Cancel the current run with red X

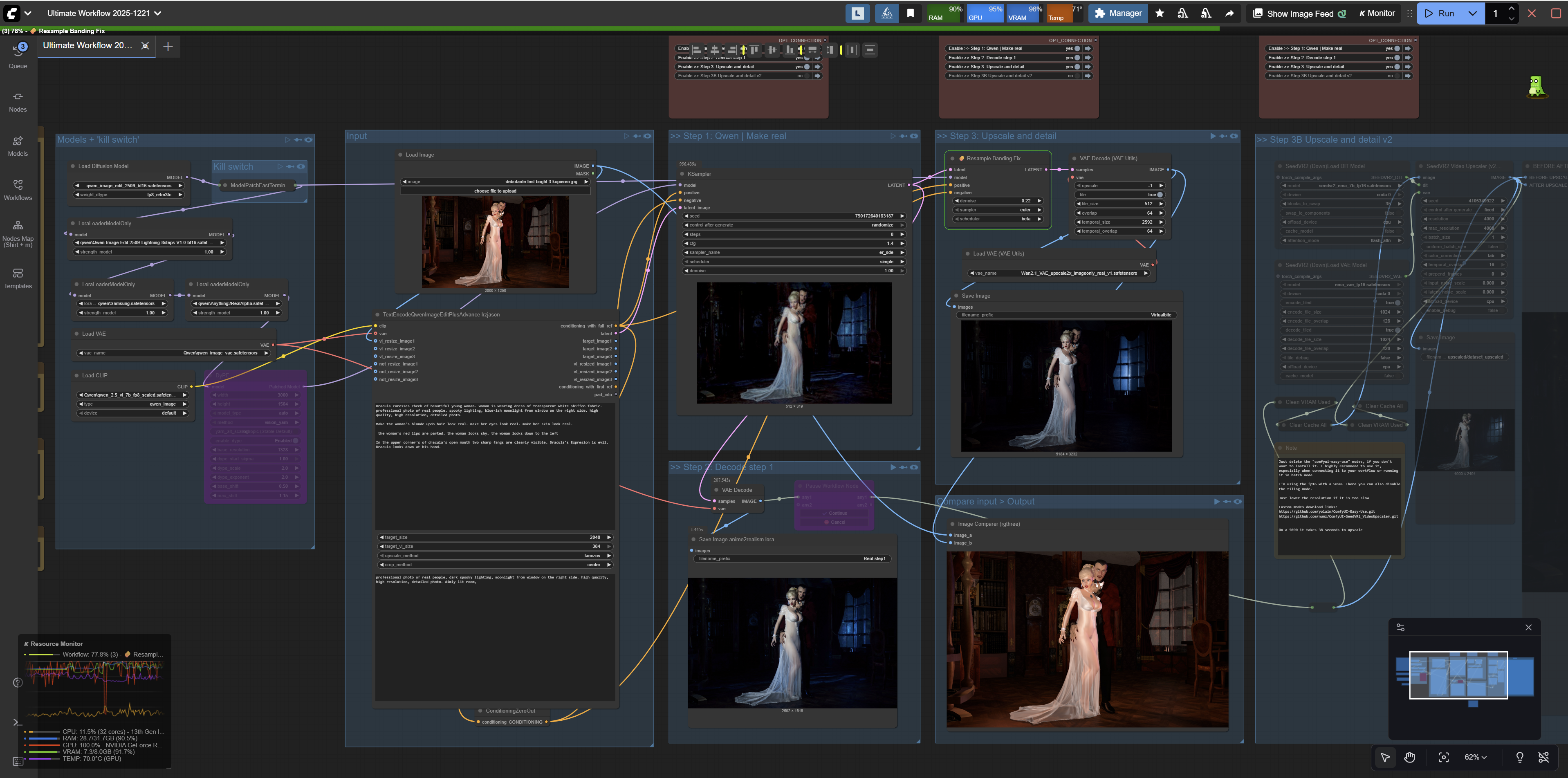click(1532, 13)
